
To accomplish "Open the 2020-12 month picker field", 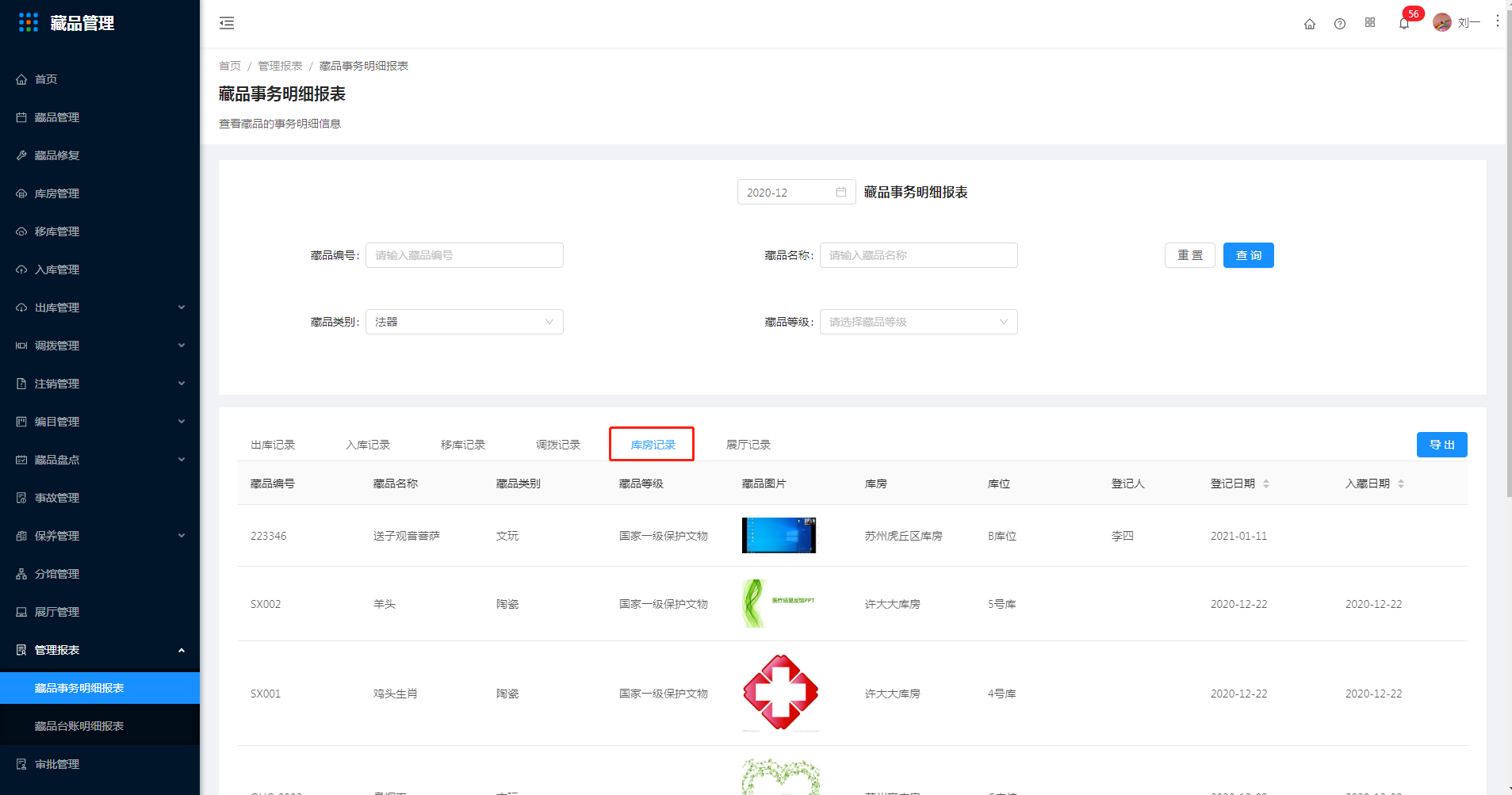I will pos(797,192).
